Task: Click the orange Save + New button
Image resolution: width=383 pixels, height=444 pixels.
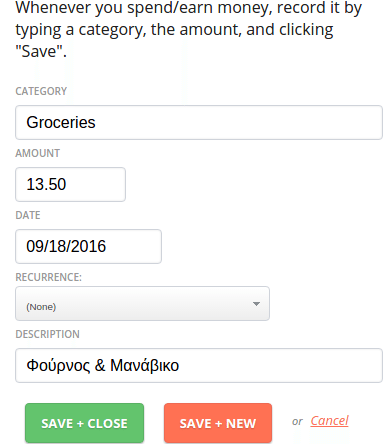Action: click(x=218, y=423)
